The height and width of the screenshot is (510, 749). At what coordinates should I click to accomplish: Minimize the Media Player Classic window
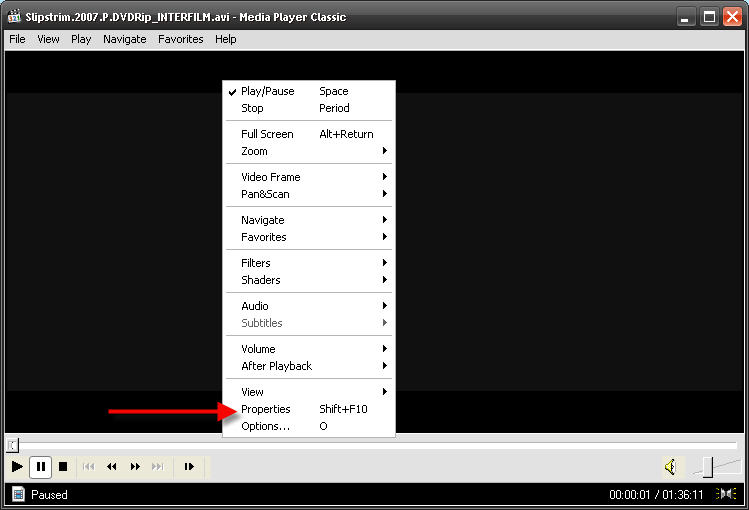(x=685, y=17)
